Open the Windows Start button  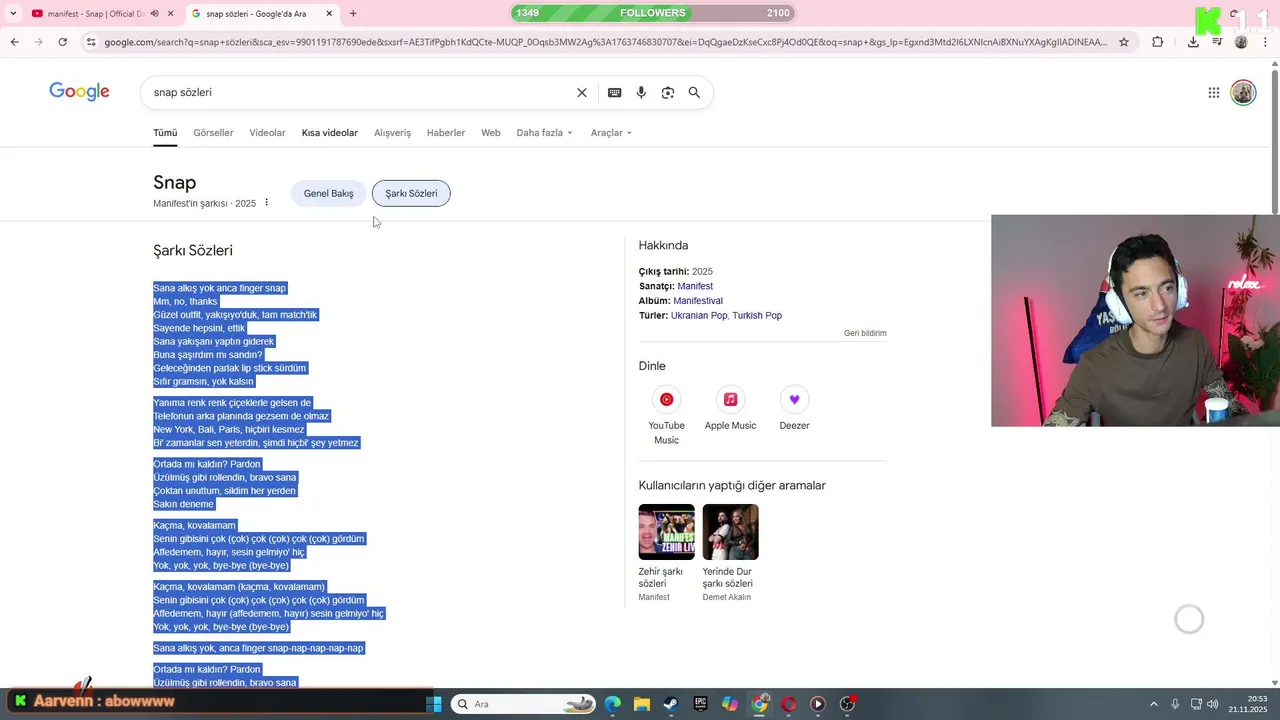(x=433, y=704)
